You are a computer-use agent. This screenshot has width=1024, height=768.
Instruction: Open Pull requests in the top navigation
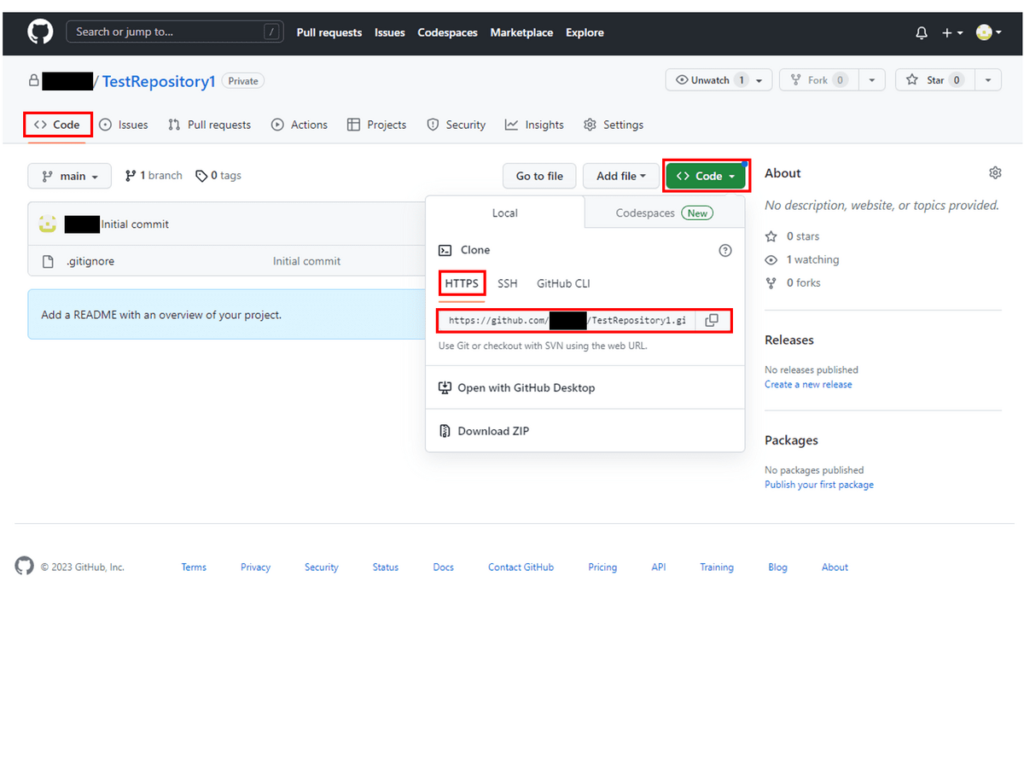point(329,33)
